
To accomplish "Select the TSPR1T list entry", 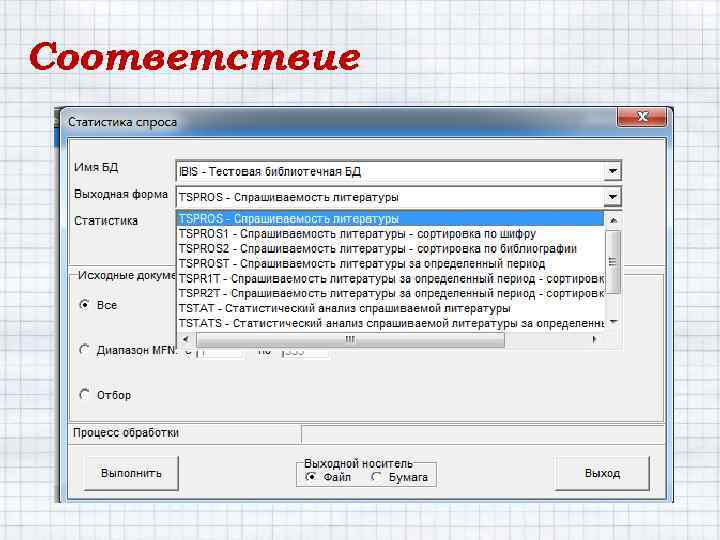I will tap(390, 279).
